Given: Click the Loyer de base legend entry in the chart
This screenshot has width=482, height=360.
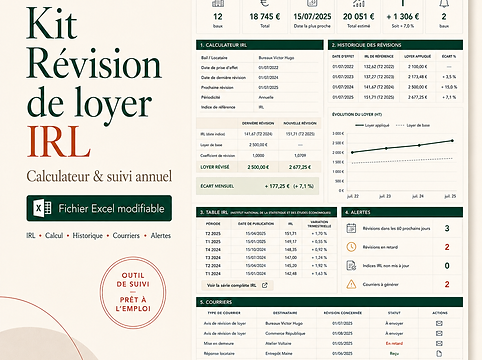Looking at the screenshot, I should tap(412, 125).
